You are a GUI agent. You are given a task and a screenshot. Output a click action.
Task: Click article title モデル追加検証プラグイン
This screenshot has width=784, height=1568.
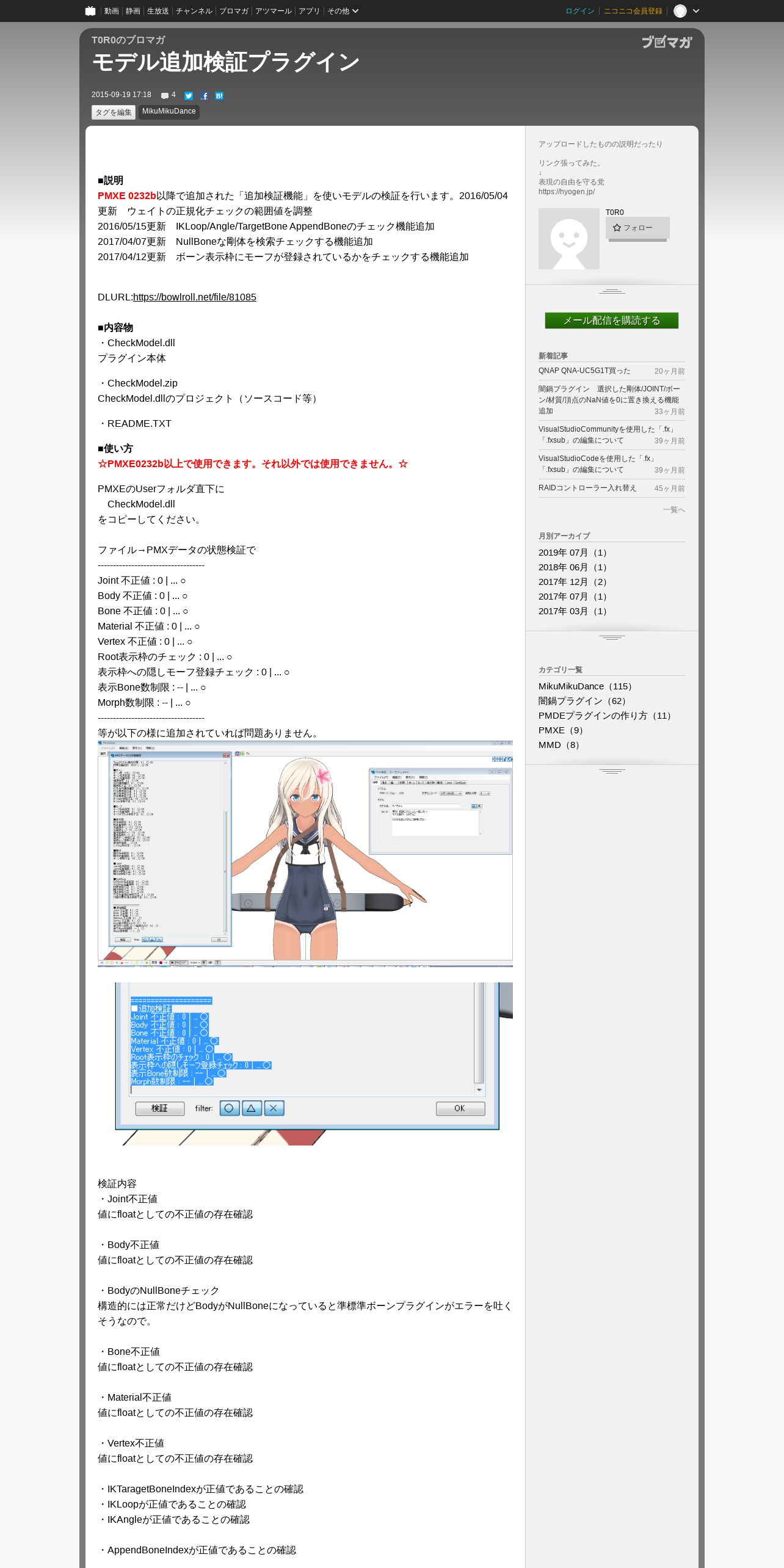pos(225,62)
